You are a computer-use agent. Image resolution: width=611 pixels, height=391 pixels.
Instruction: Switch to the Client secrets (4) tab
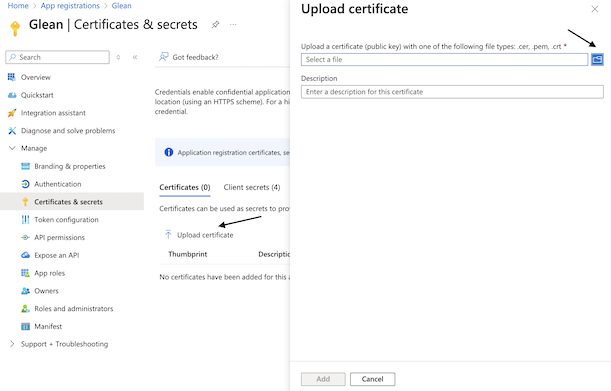[x=252, y=187]
